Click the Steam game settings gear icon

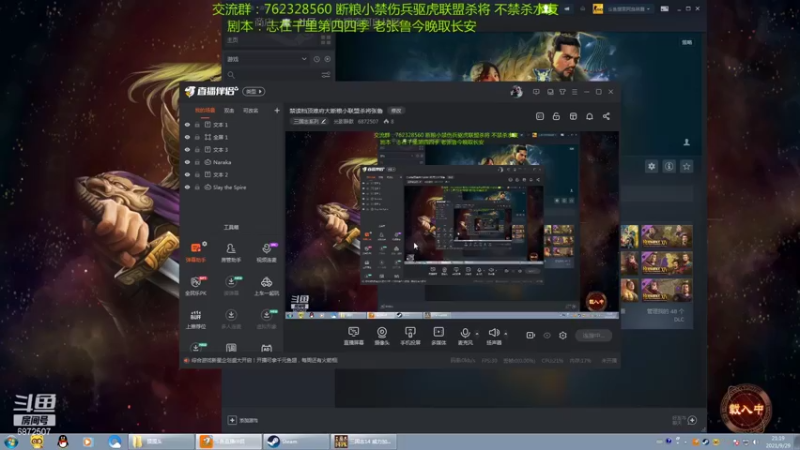(x=652, y=166)
